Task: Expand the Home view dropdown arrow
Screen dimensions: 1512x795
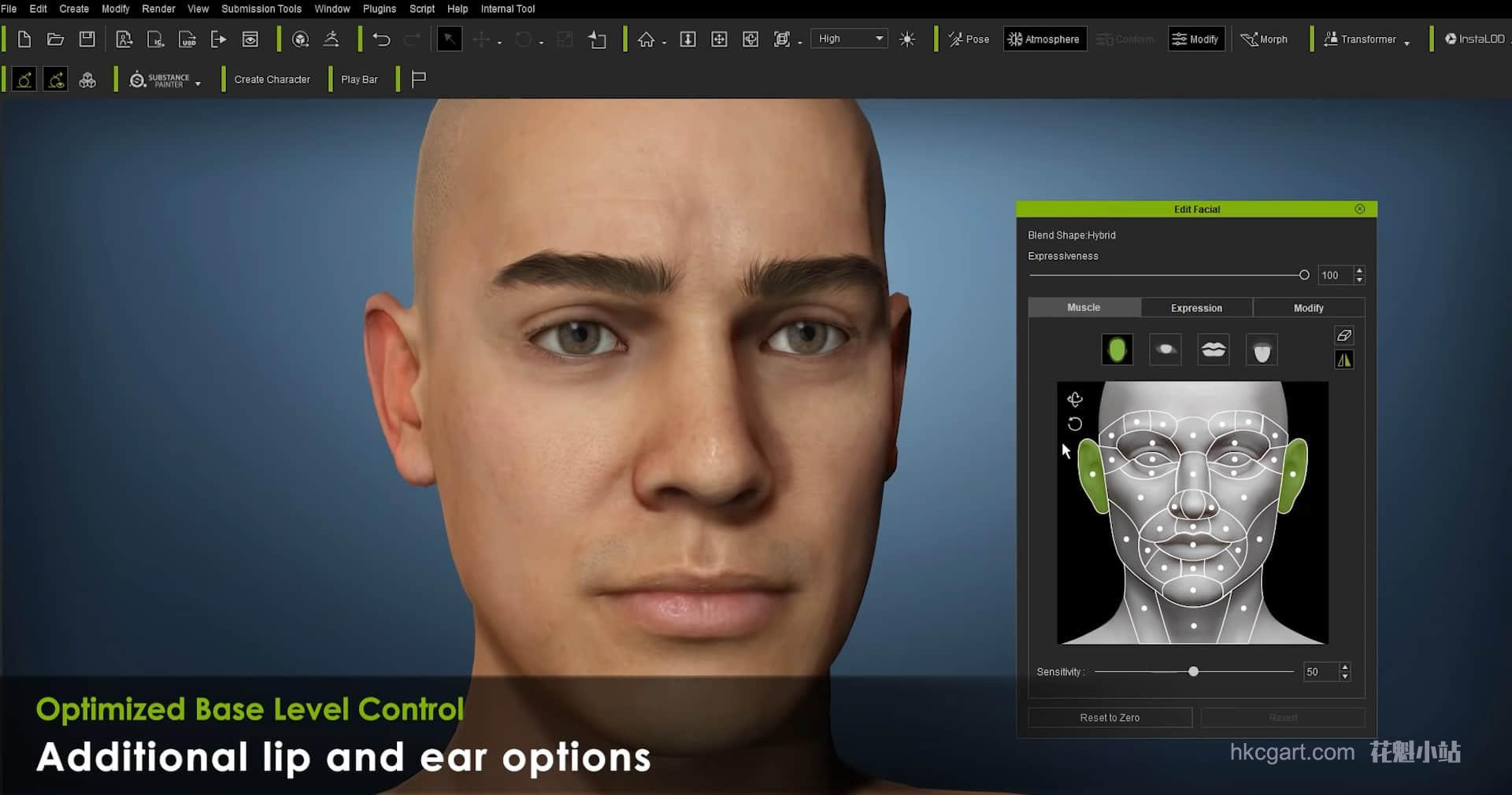Action: (665, 43)
